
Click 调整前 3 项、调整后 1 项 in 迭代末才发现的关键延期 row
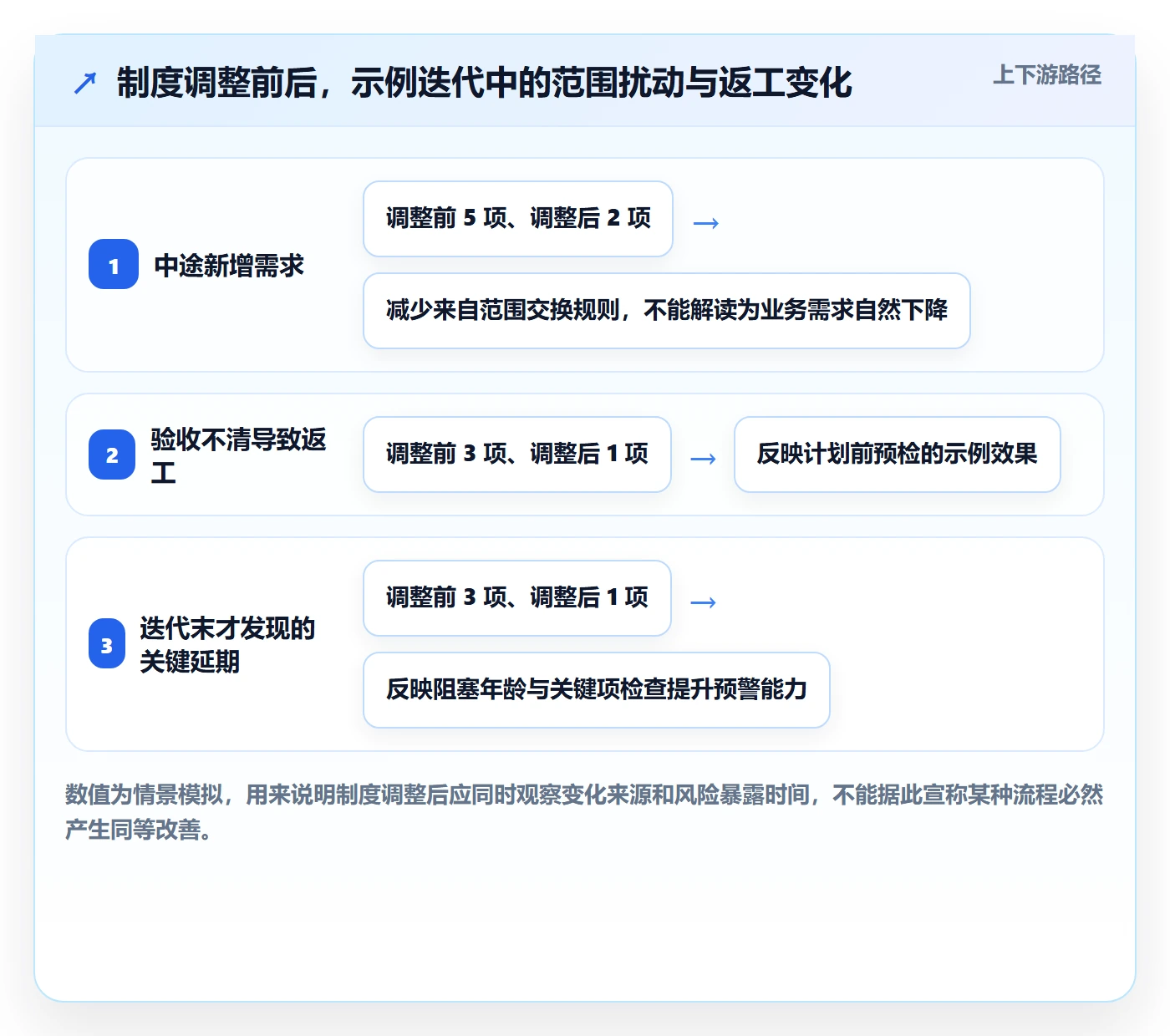point(517,598)
